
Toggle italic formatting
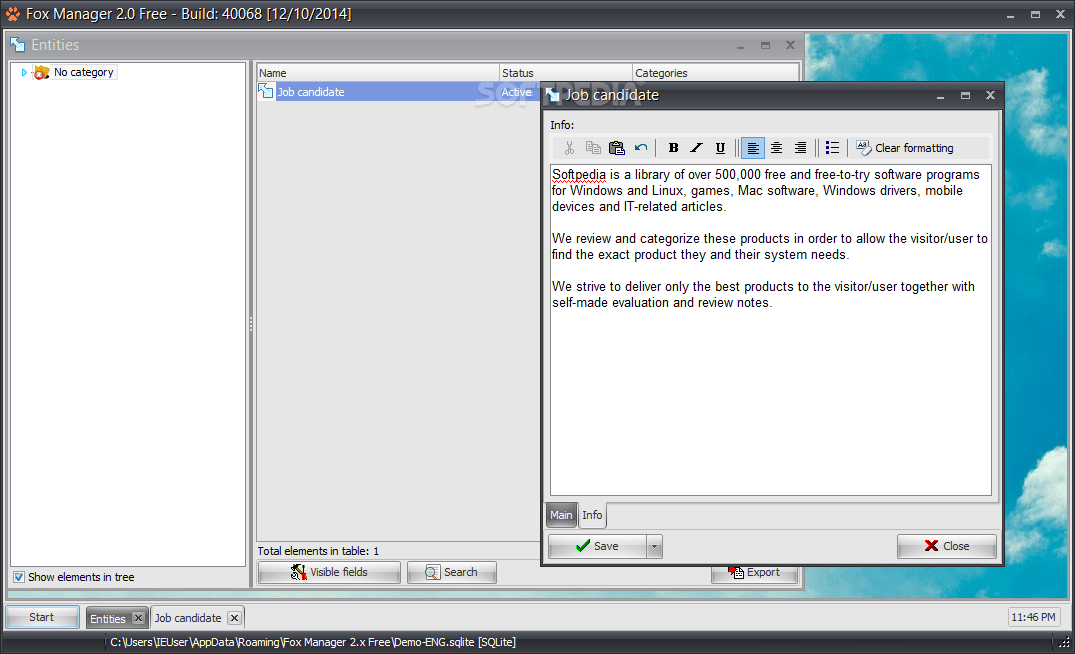tap(696, 147)
